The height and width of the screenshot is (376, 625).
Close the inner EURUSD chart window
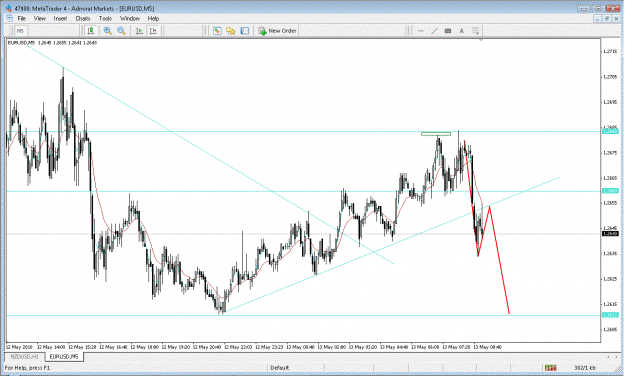coord(615,18)
